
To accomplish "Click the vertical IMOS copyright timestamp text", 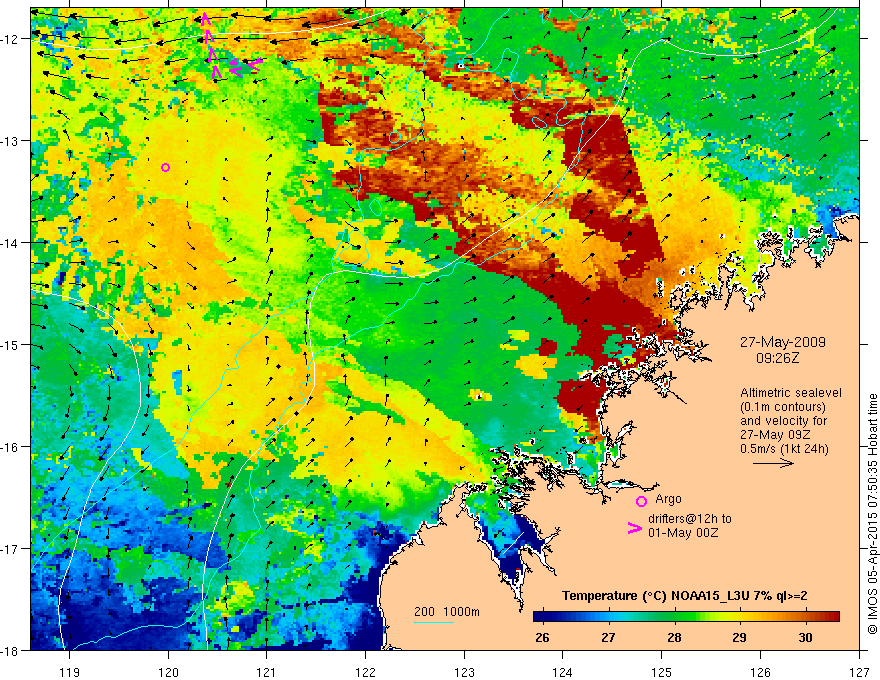I will click(x=872, y=514).
